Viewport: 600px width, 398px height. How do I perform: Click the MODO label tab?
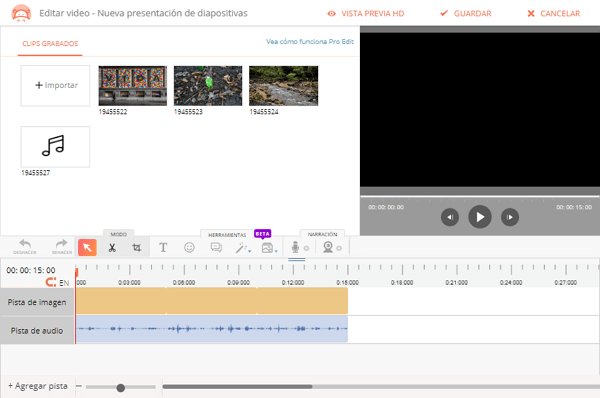coord(119,234)
